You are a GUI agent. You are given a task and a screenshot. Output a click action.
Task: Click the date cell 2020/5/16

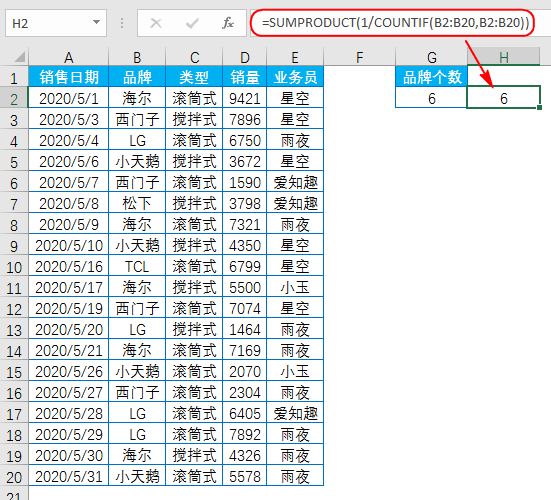click(x=69, y=266)
